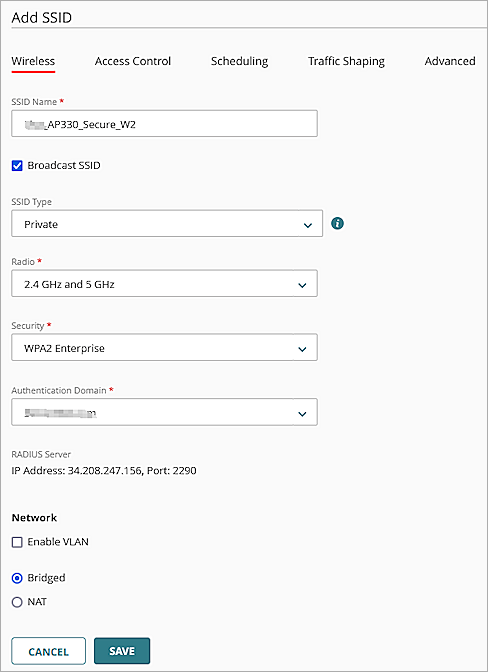Toggle the Broadcast SSID checkbox

tap(17, 165)
